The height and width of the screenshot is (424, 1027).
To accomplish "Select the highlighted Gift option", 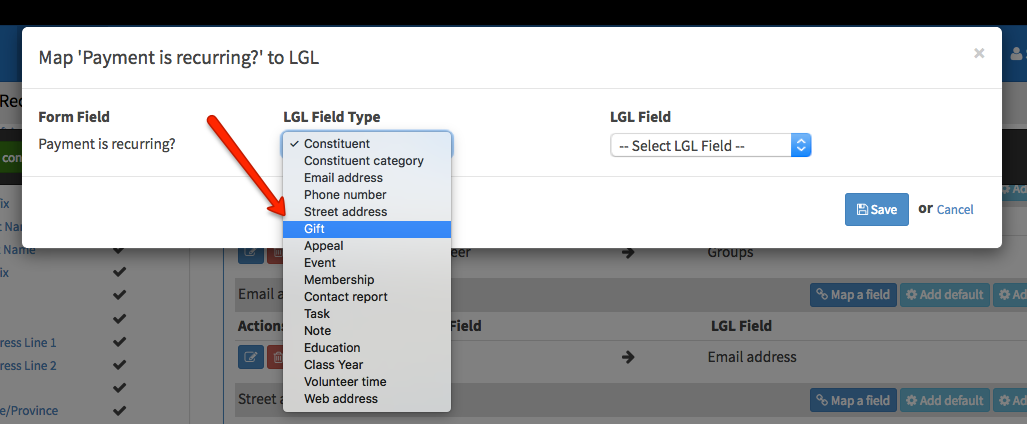I will click(x=367, y=229).
